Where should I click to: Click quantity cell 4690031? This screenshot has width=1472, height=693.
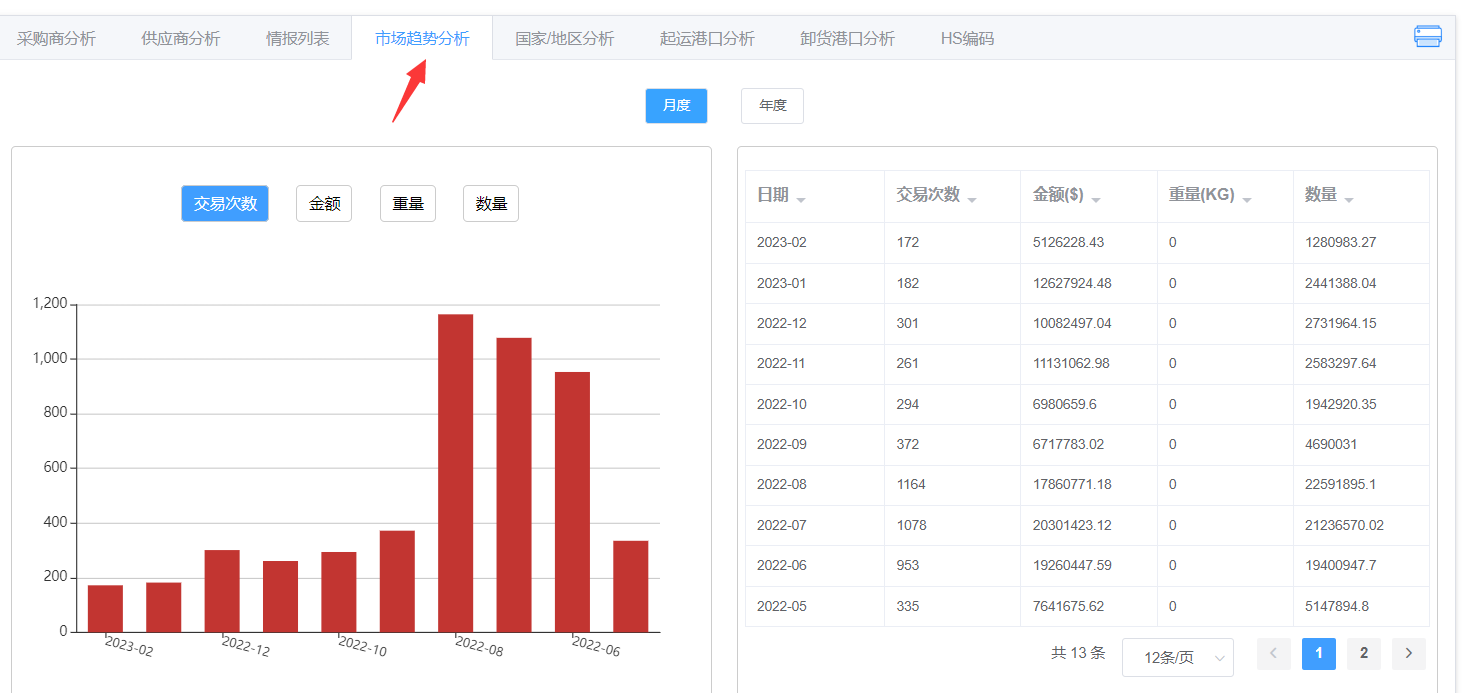tap(1331, 444)
